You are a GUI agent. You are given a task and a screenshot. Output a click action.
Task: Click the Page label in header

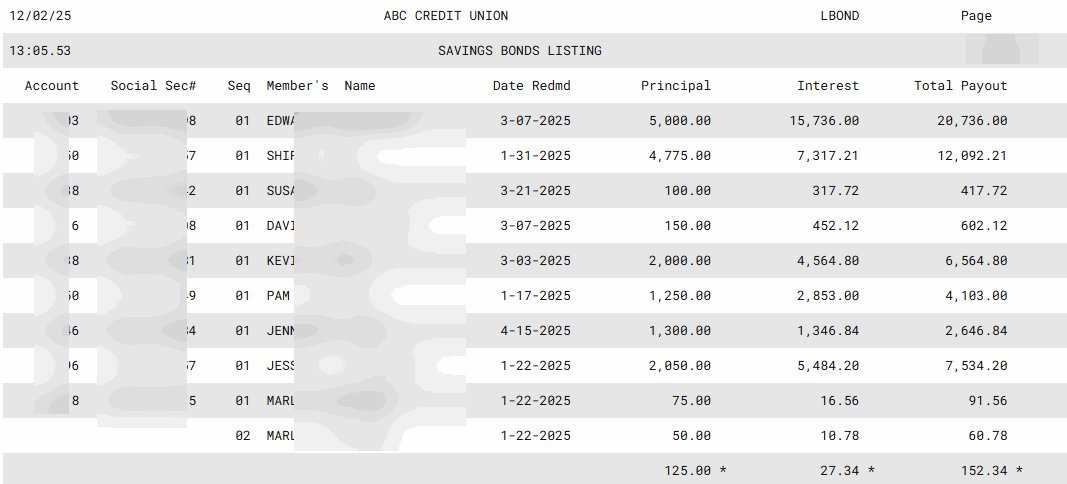click(976, 16)
